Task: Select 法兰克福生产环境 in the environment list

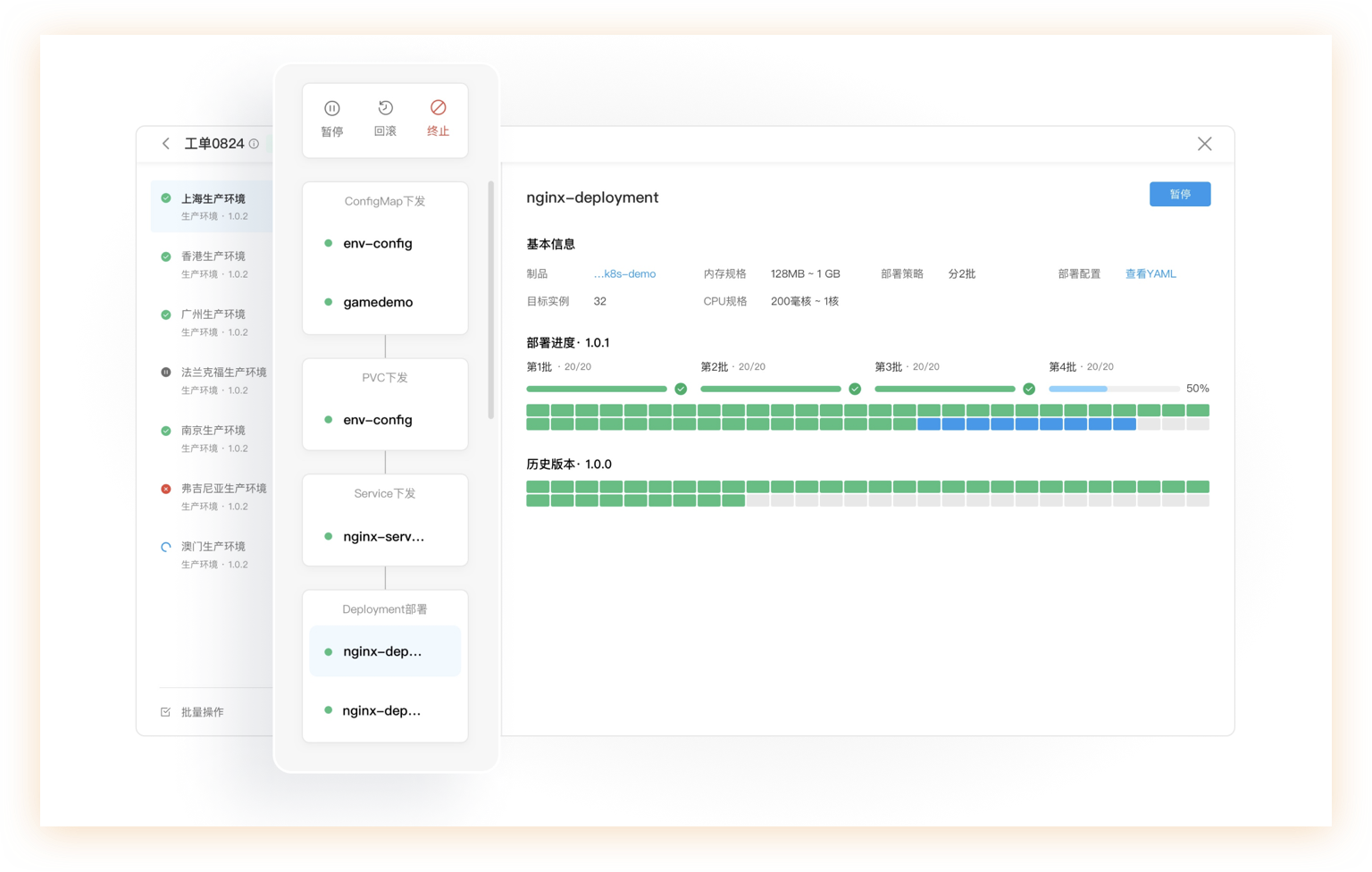Action: (x=213, y=381)
